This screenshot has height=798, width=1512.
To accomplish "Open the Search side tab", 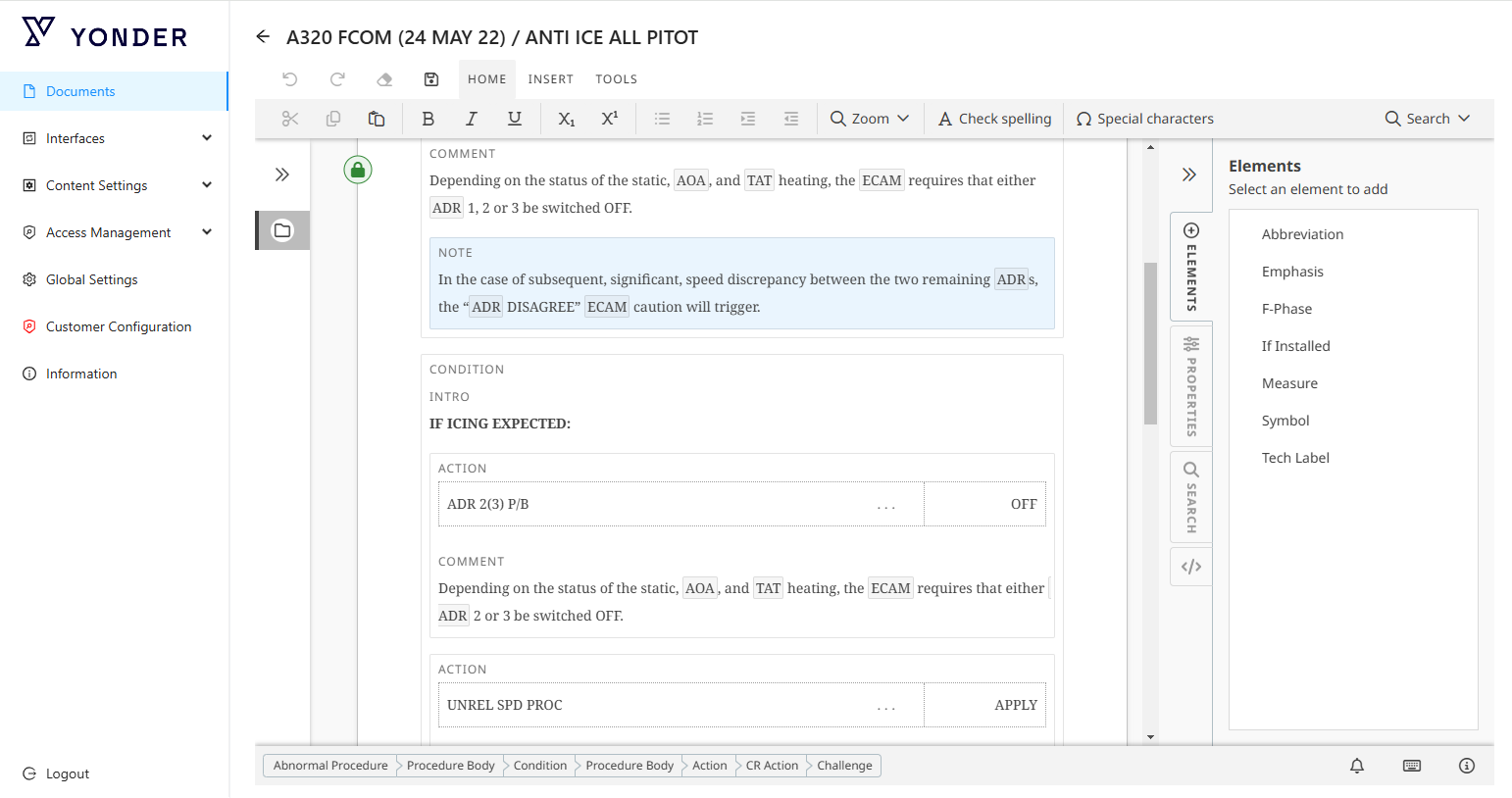I will pos(1191,497).
